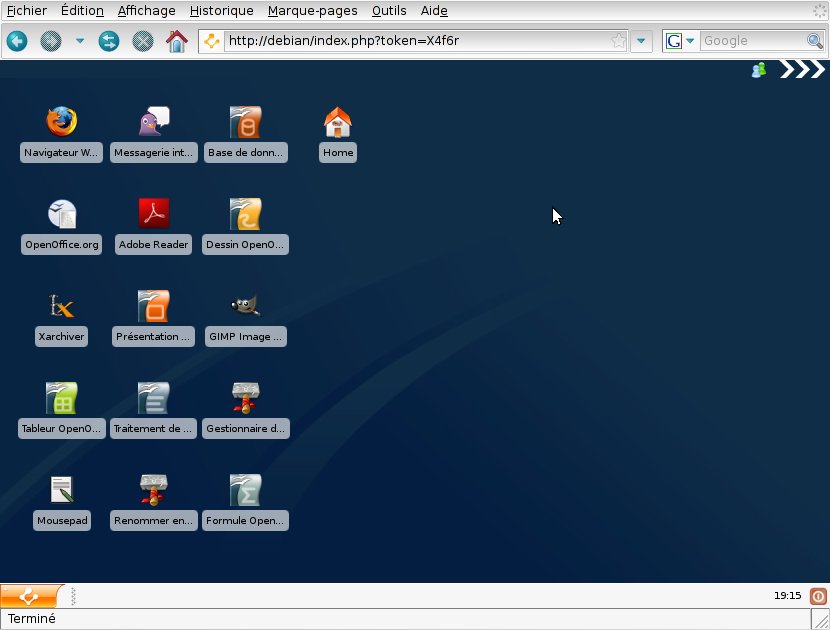The image size is (830, 630).
Task: Open the Gestionnaire de fichiers icon
Action: click(246, 398)
